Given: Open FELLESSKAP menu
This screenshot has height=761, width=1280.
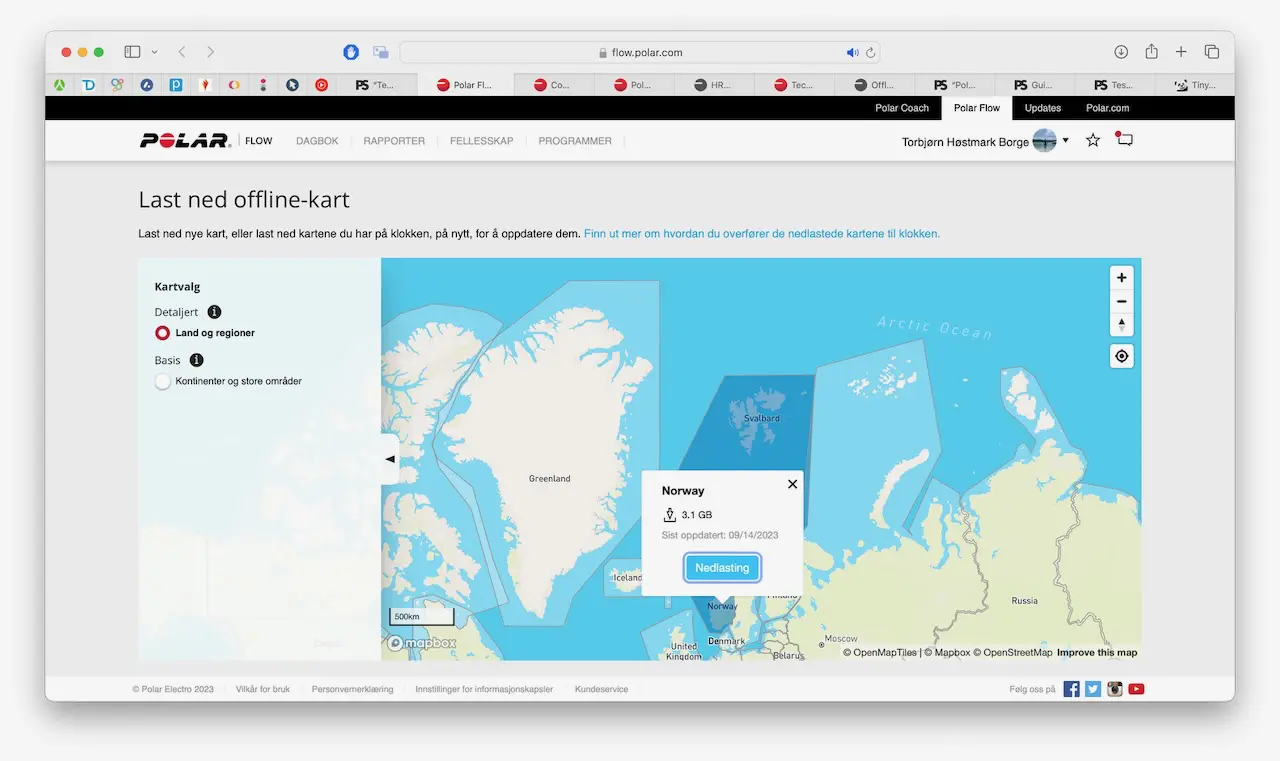Looking at the screenshot, I should click(x=481, y=141).
